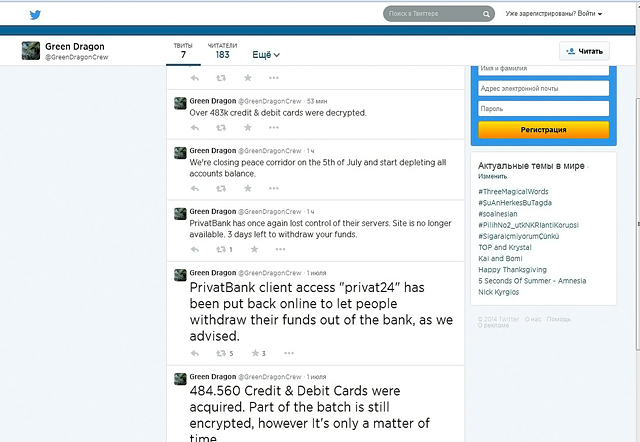Open trend #PilihNo2_utkNKRIantiKorupsi
Viewport: 640px width, 442px height.
(x=529, y=225)
